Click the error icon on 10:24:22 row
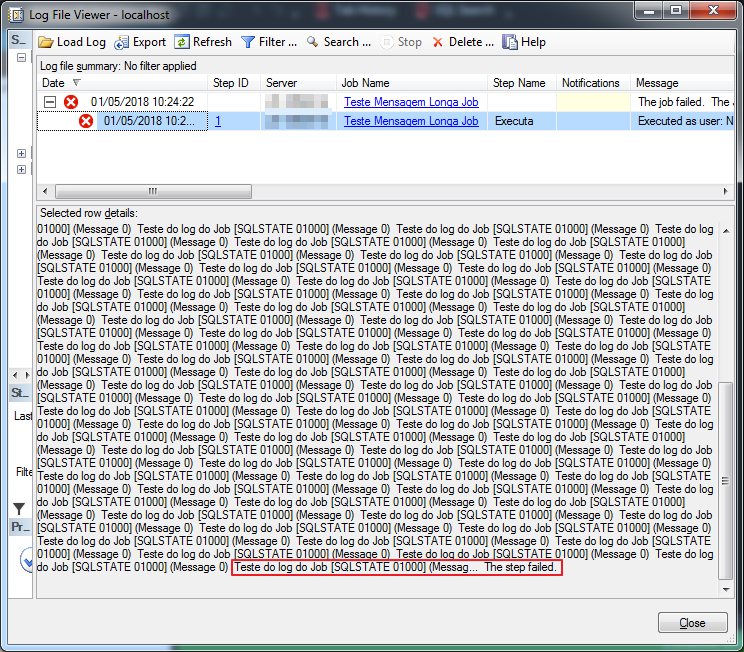Screen dimensions: 744x652 click(x=71, y=102)
